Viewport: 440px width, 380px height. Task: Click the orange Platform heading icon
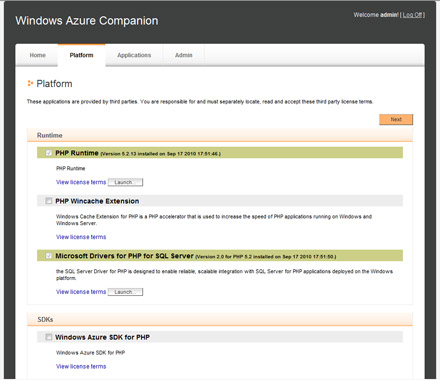tap(30, 83)
